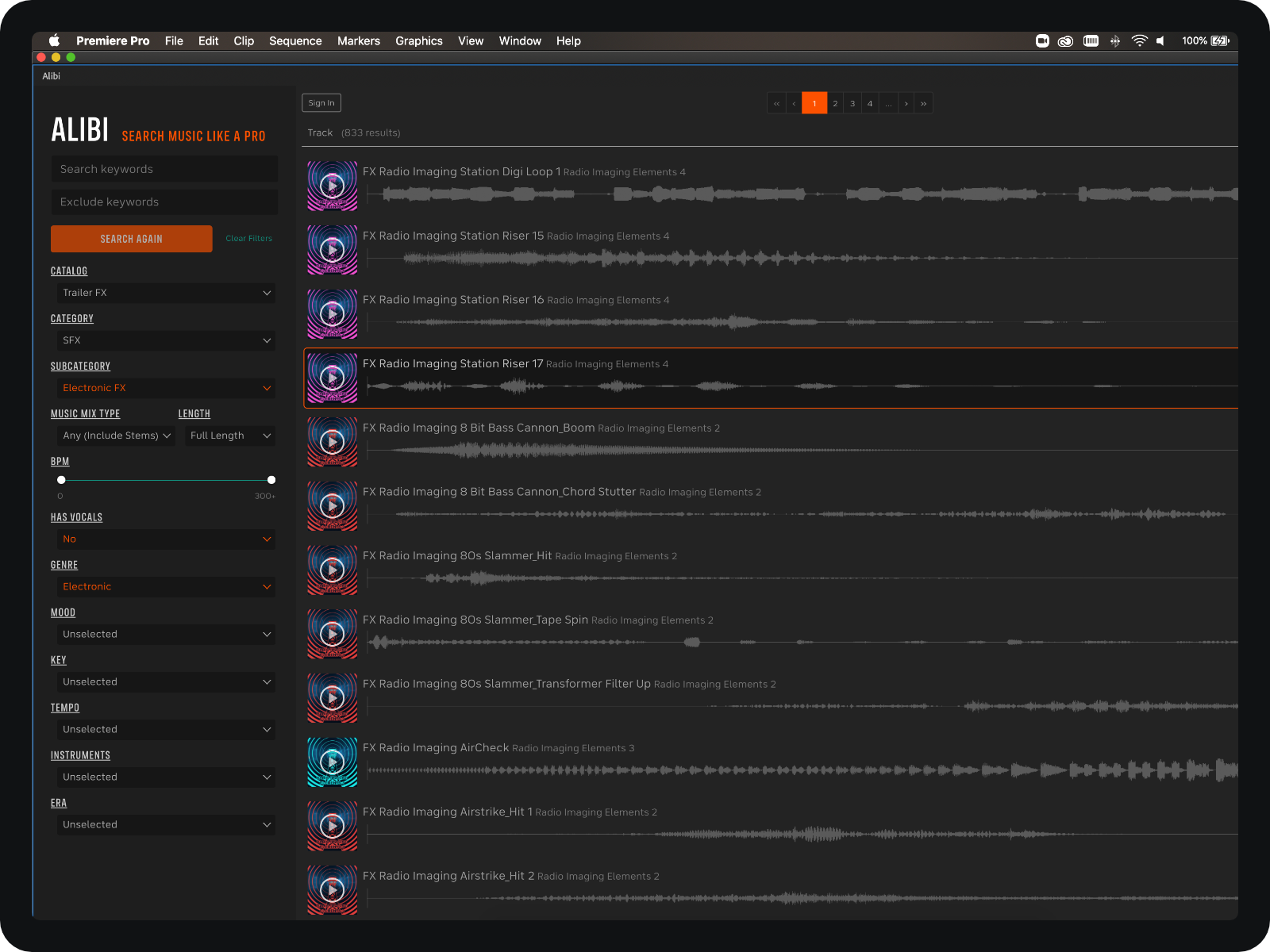1270x952 pixels.
Task: Click the Clear Filters link
Action: pyautogui.click(x=248, y=239)
